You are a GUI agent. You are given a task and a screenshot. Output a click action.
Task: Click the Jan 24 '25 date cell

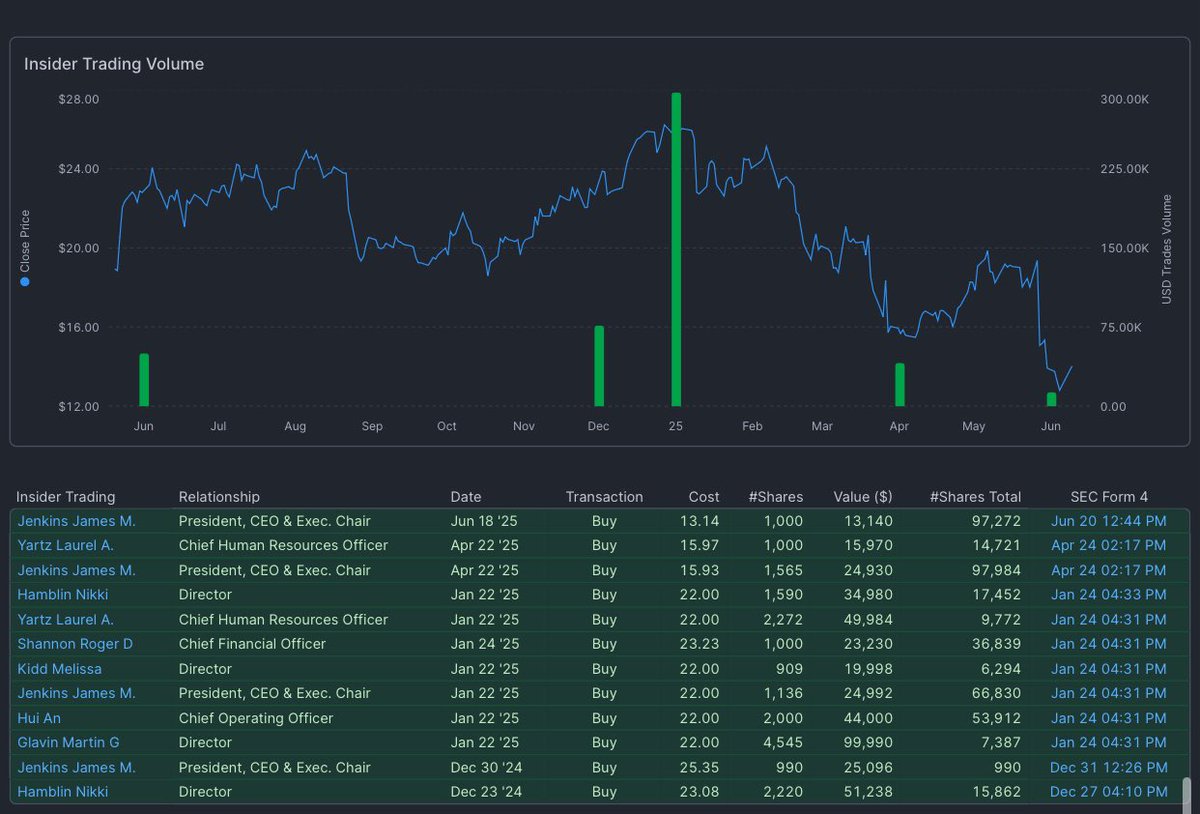click(485, 644)
